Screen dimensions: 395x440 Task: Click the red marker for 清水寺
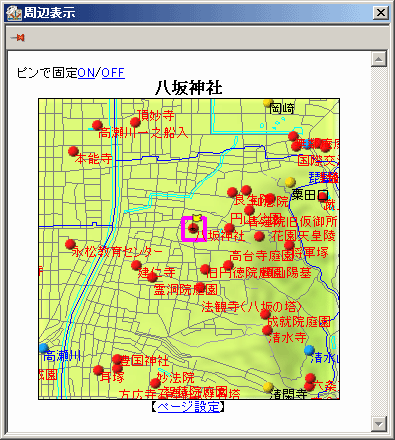coord(267,330)
